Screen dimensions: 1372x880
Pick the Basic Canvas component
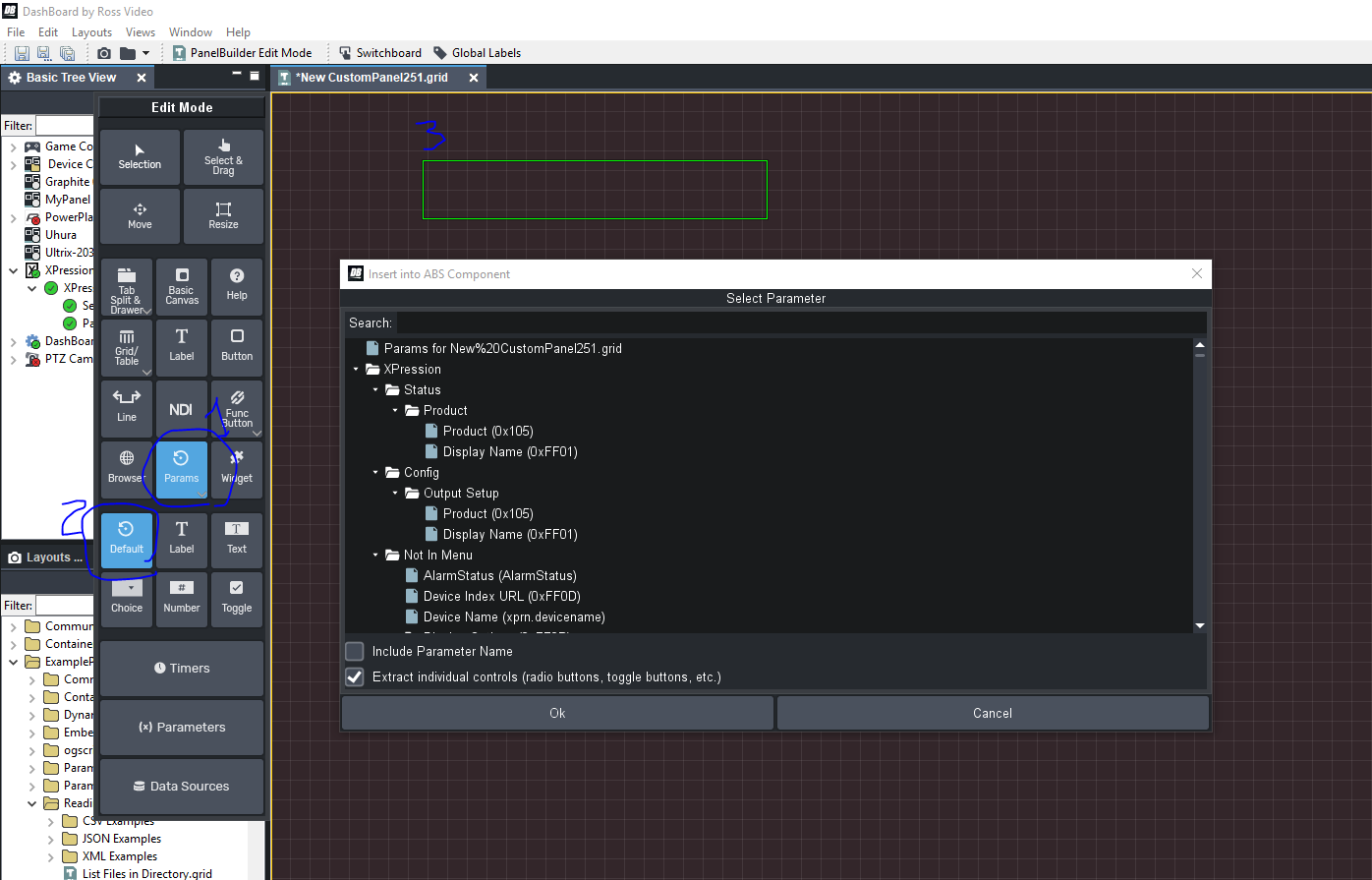coord(182,286)
